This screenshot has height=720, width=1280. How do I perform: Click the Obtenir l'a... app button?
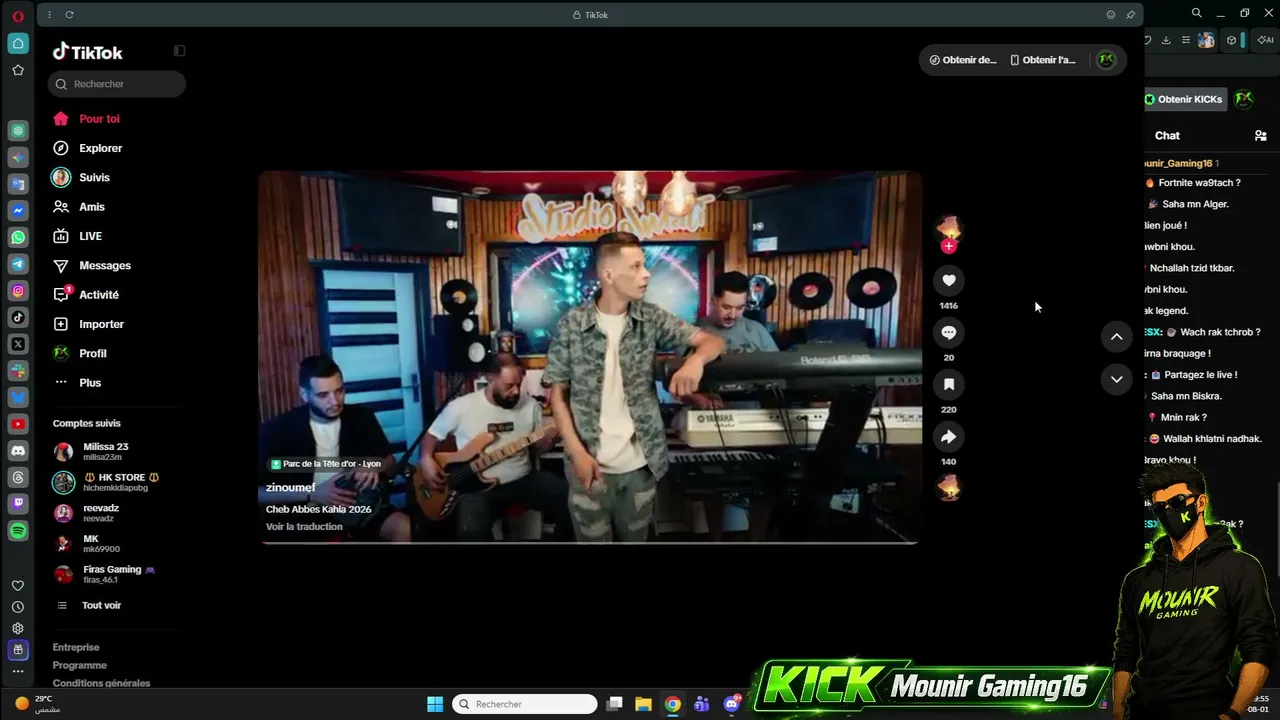coord(1043,60)
